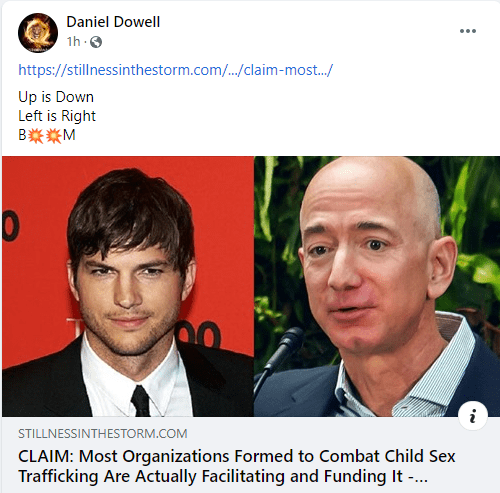Open the "CLAIM: Most Organizations Formed" headline
Viewport: 500px width, 493px height.
click(236, 456)
